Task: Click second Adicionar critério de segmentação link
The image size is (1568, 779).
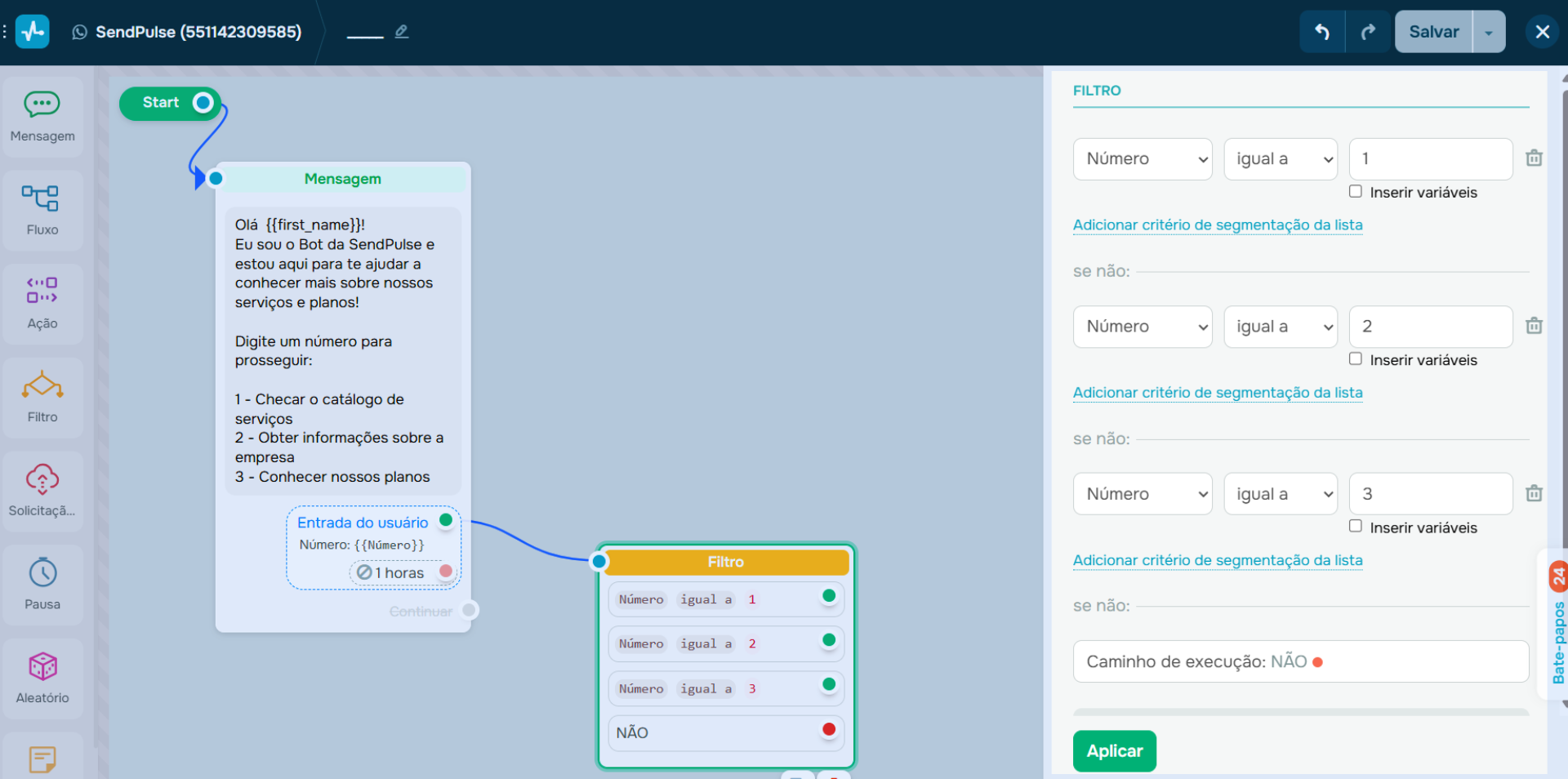Action: pyautogui.click(x=1218, y=392)
